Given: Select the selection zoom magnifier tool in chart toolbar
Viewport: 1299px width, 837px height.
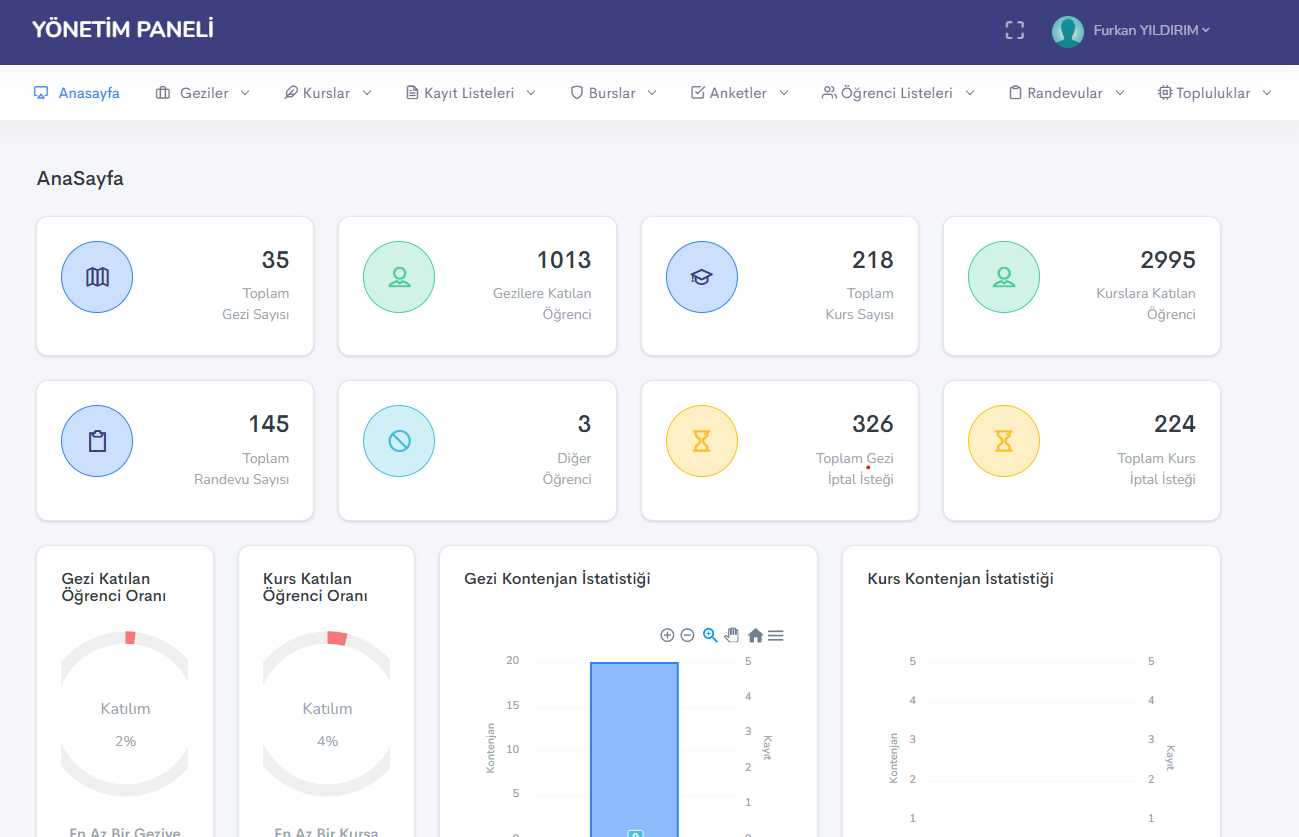Looking at the screenshot, I should pos(710,635).
